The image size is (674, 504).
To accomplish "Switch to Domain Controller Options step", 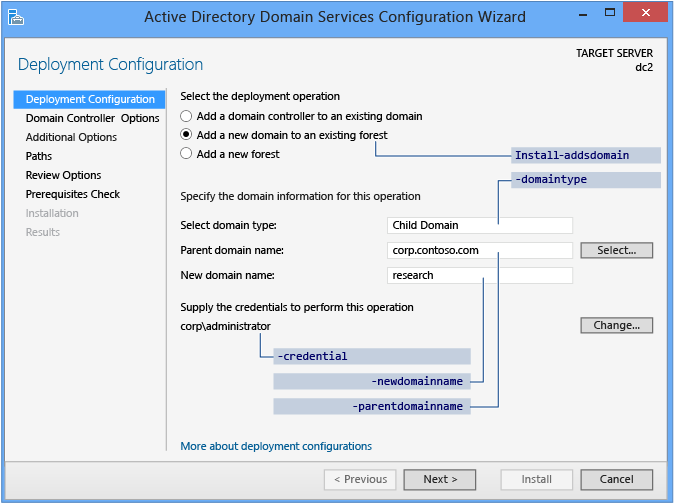I will (92, 118).
